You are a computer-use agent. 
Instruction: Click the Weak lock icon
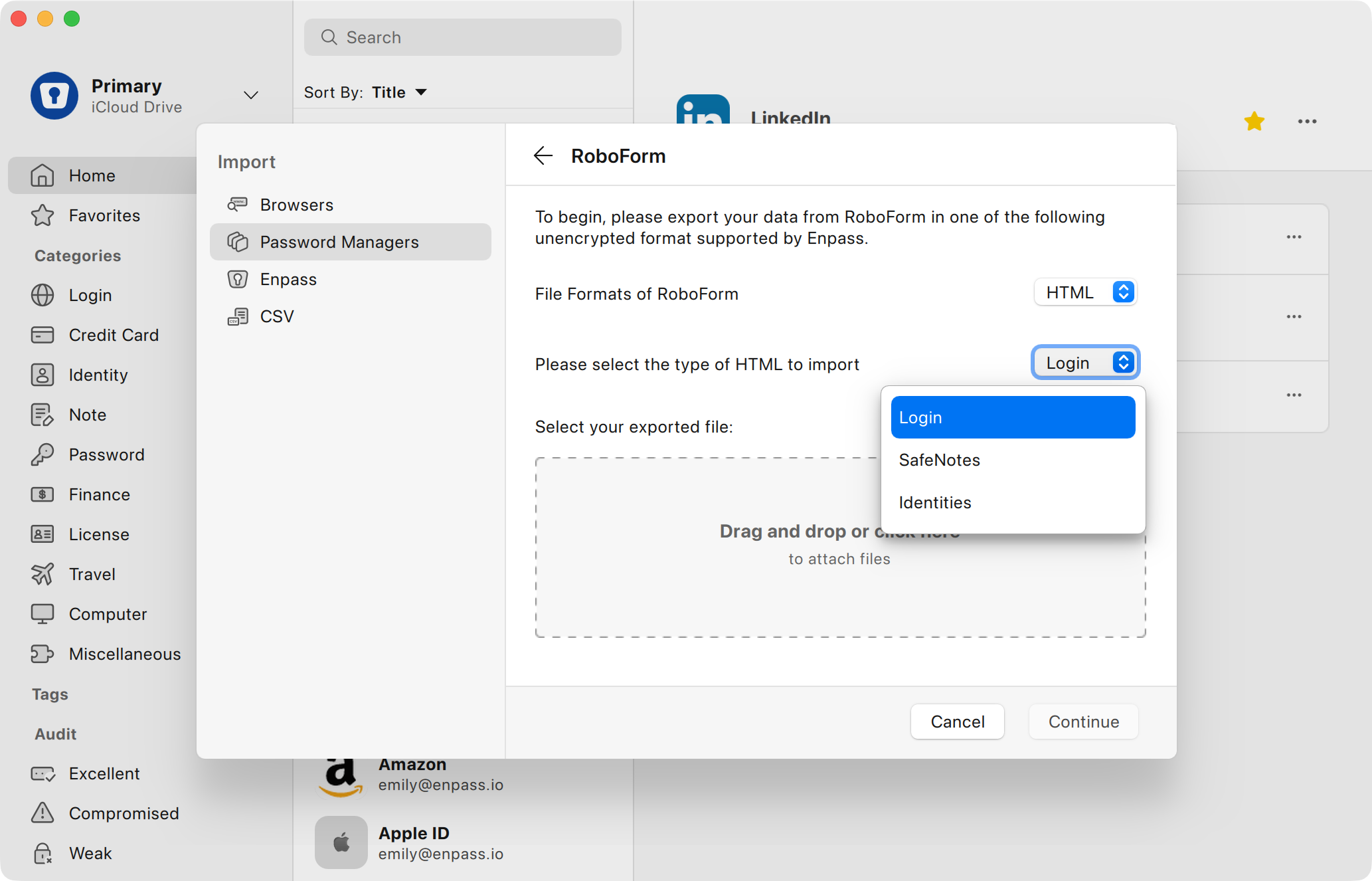43,853
